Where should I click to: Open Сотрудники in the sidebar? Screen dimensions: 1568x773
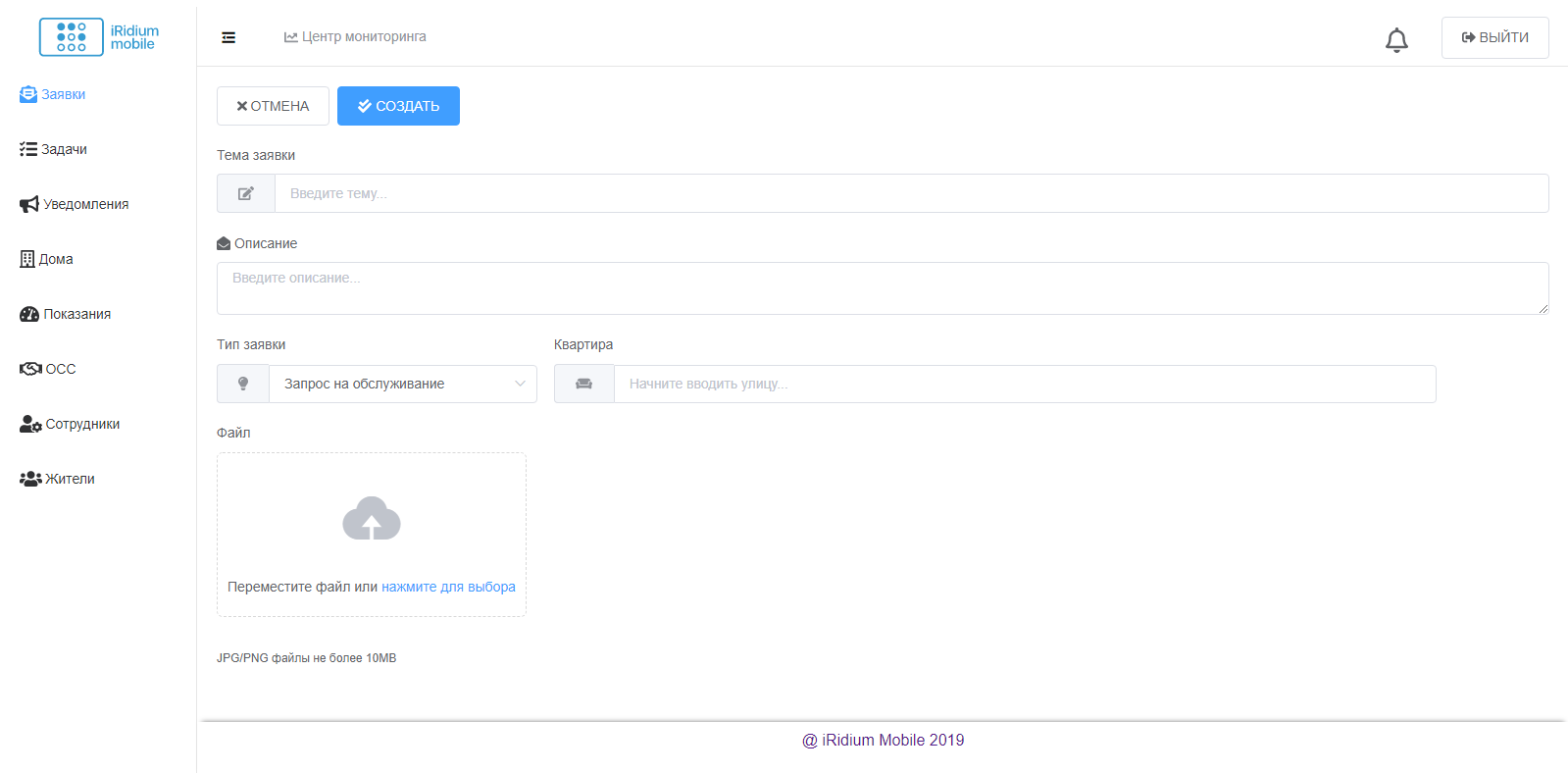point(70,424)
